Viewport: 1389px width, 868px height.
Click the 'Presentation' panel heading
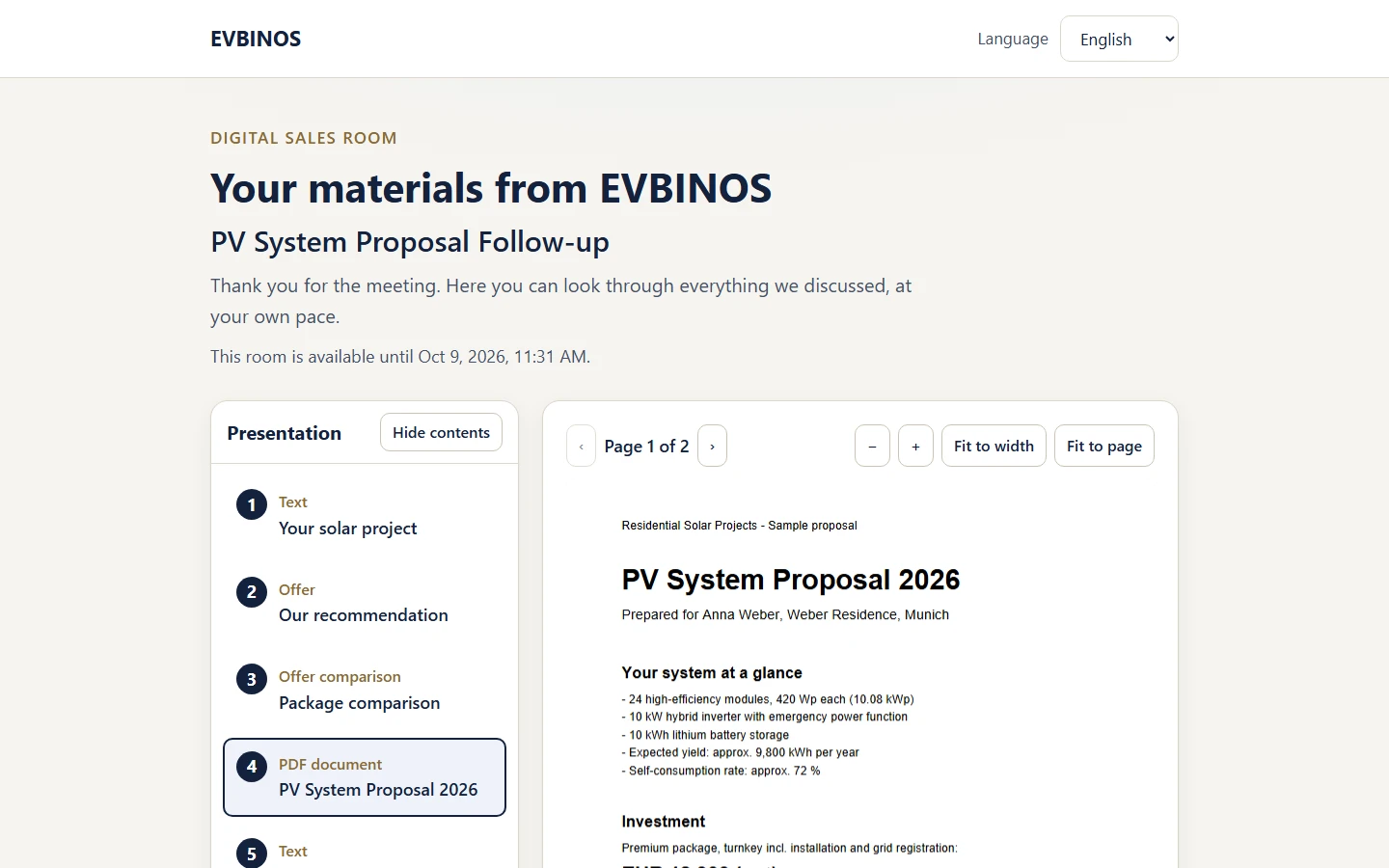point(284,433)
